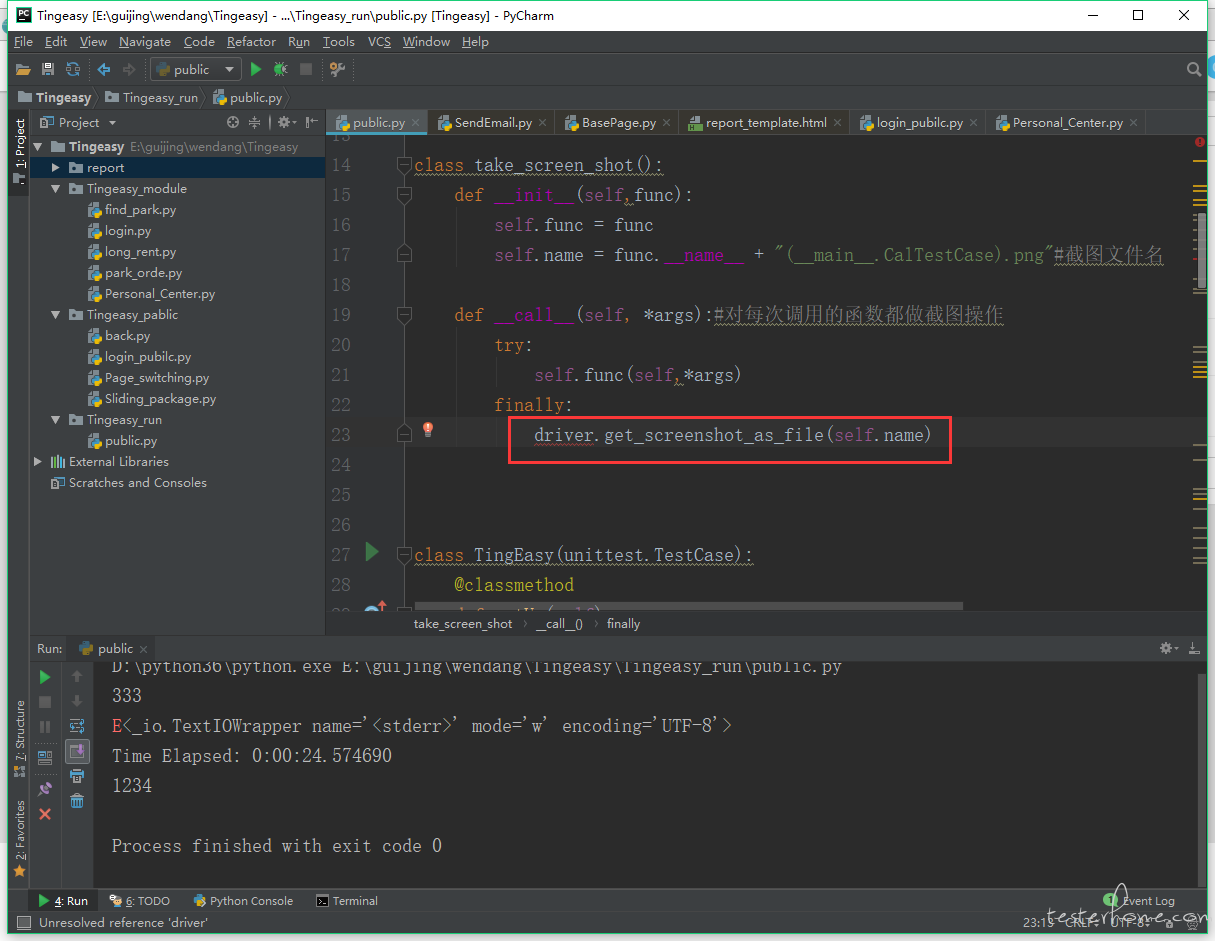
Task: Open the File menu
Action: coord(23,42)
